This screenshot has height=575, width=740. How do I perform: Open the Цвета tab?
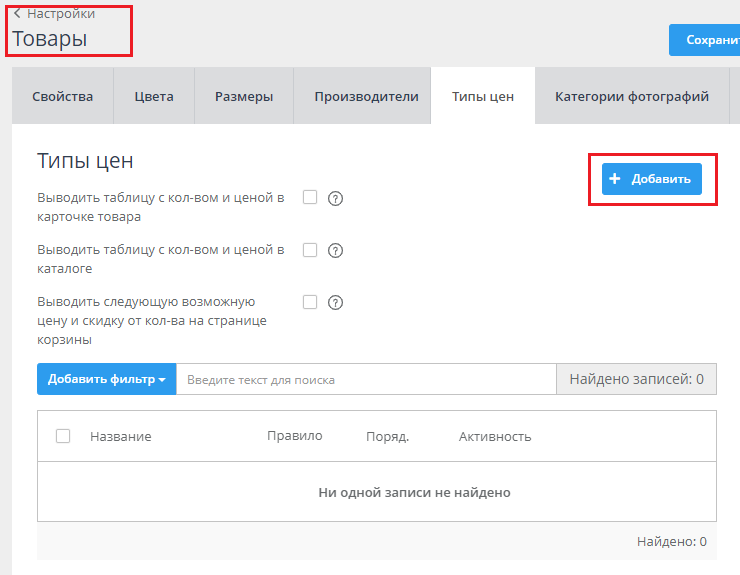154,97
